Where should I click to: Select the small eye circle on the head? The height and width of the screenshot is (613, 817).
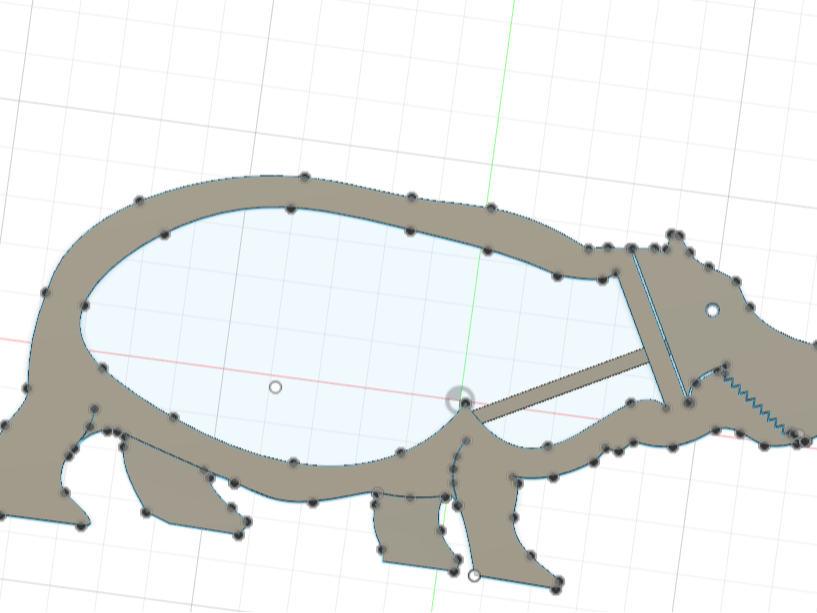(713, 311)
